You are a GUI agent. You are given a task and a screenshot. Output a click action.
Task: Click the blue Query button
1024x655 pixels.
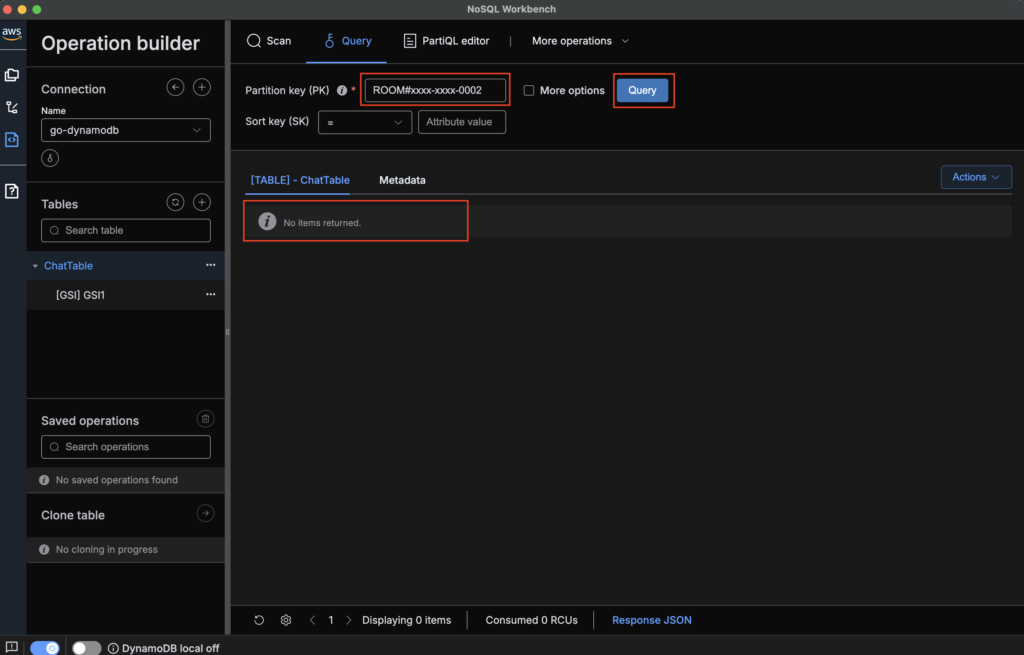(x=642, y=90)
